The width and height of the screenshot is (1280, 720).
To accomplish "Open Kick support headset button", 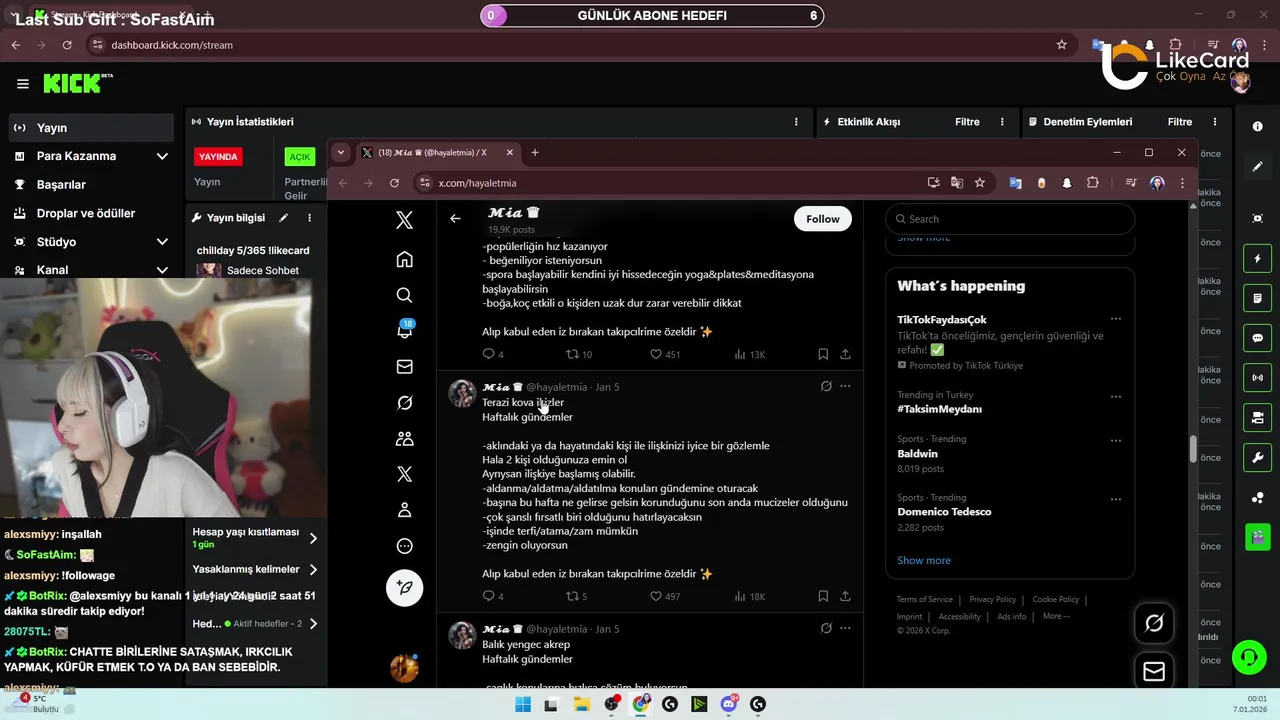I will point(1249,658).
